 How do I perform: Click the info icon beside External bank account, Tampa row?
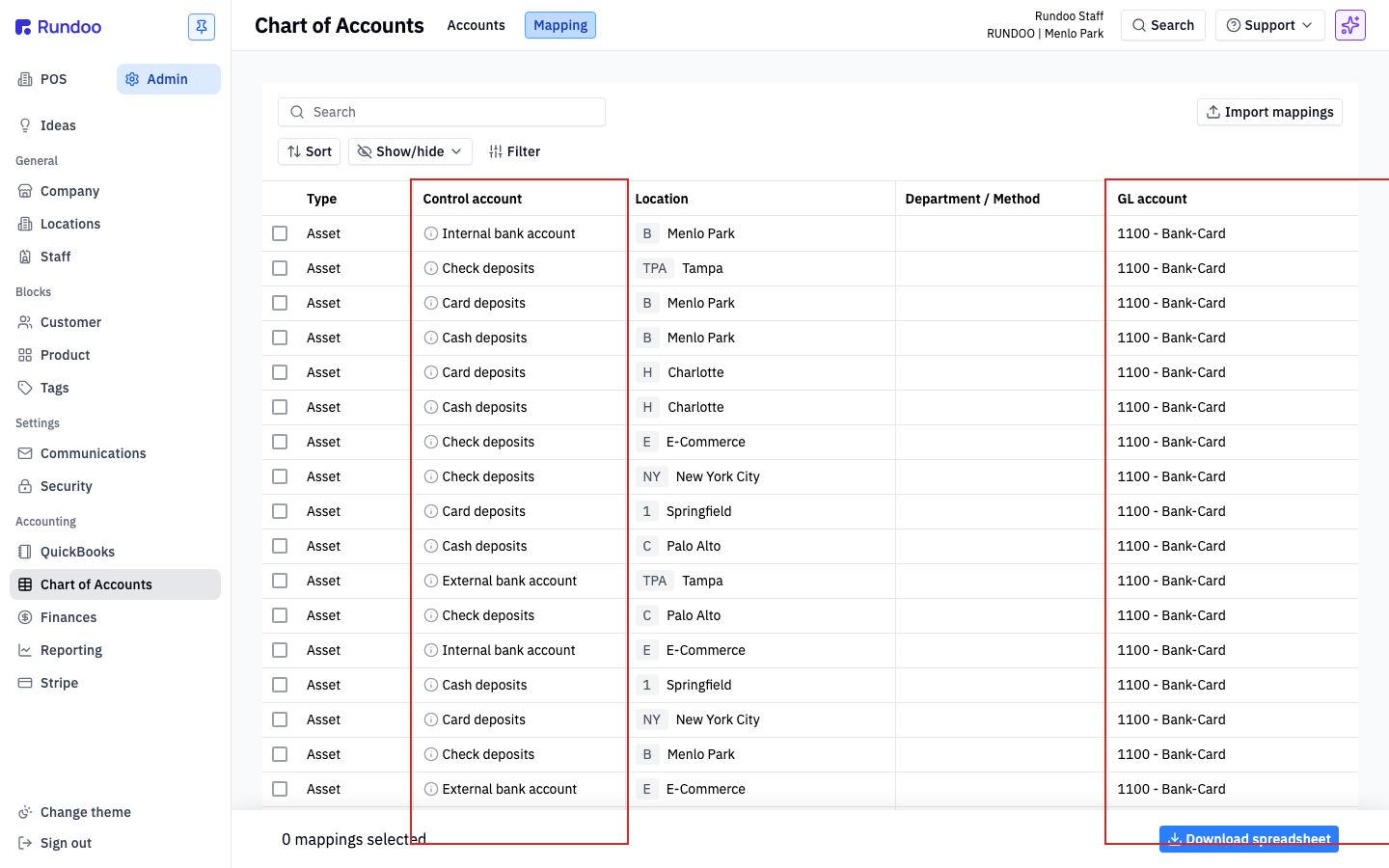(x=431, y=581)
